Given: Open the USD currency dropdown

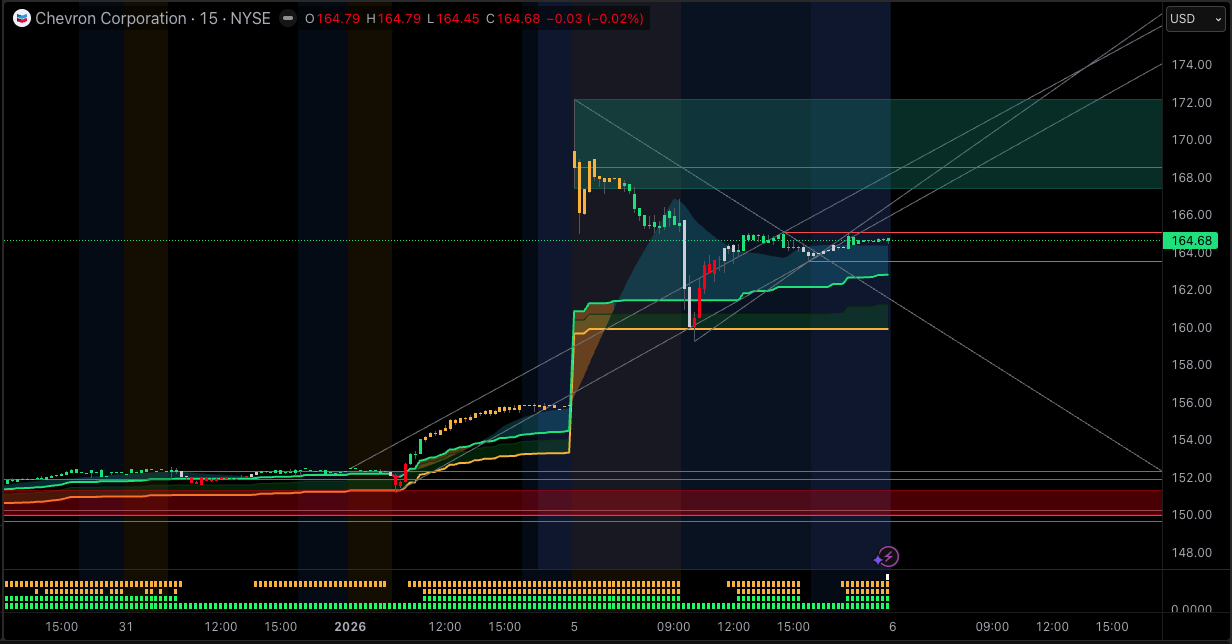Looking at the screenshot, I should 1194,18.
